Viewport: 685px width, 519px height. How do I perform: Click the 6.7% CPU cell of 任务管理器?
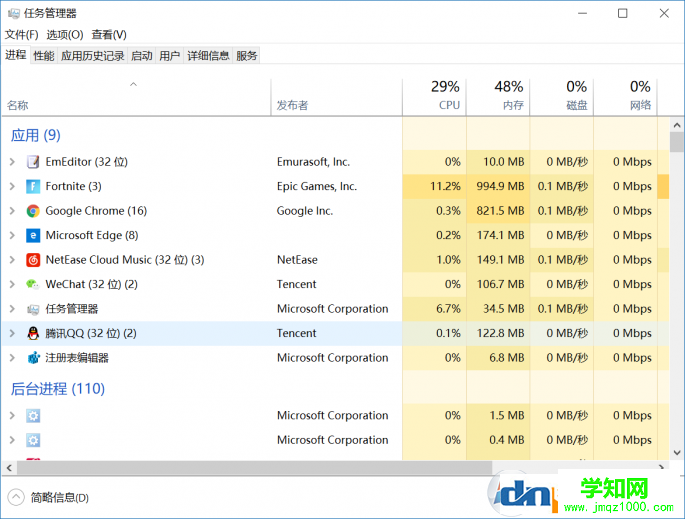[x=434, y=309]
